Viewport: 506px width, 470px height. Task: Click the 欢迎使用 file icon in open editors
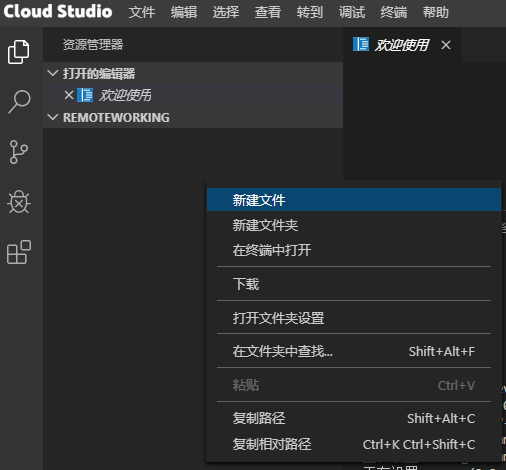pyautogui.click(x=85, y=95)
